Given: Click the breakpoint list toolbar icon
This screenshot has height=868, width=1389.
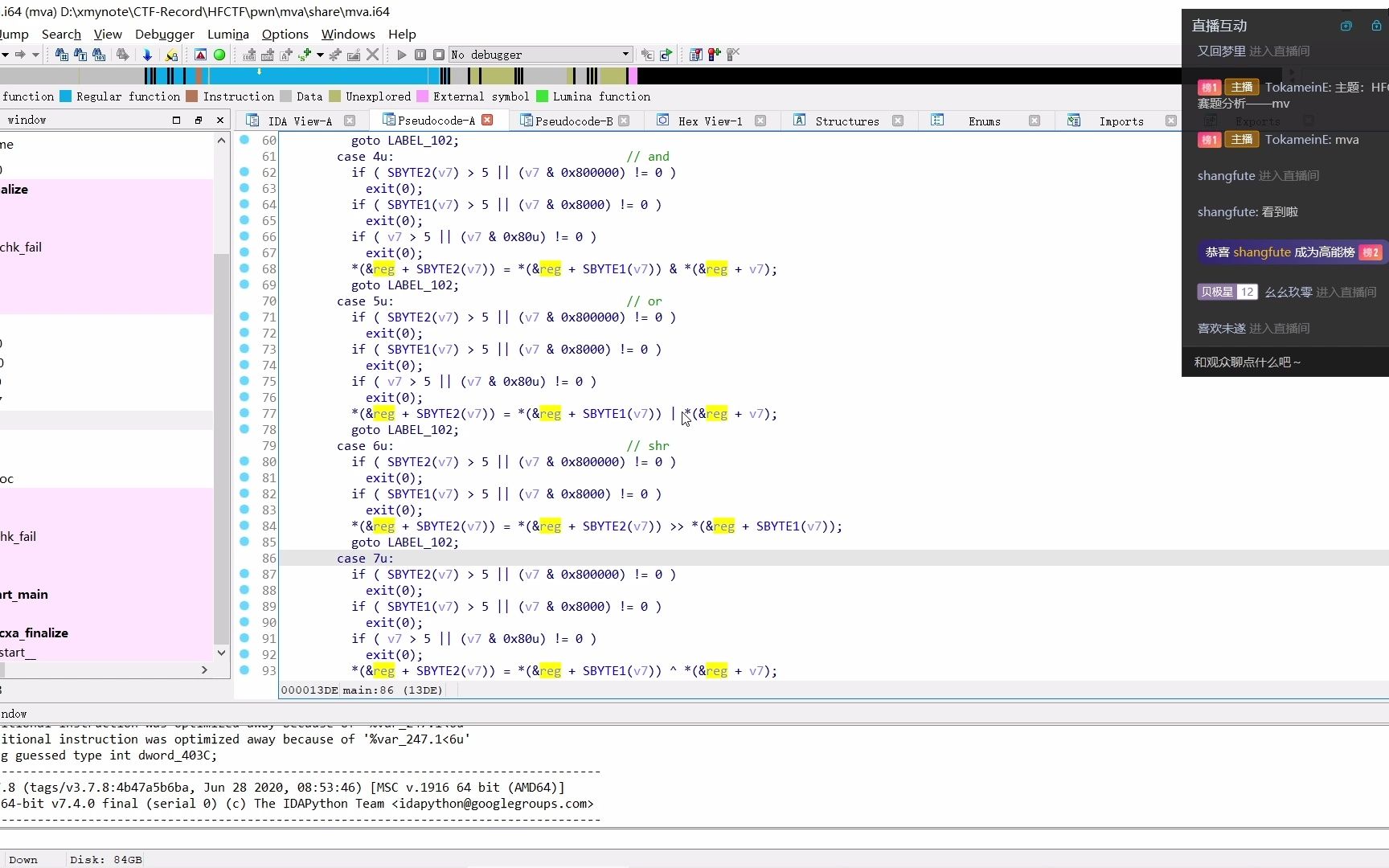Looking at the screenshot, I should click(696, 55).
